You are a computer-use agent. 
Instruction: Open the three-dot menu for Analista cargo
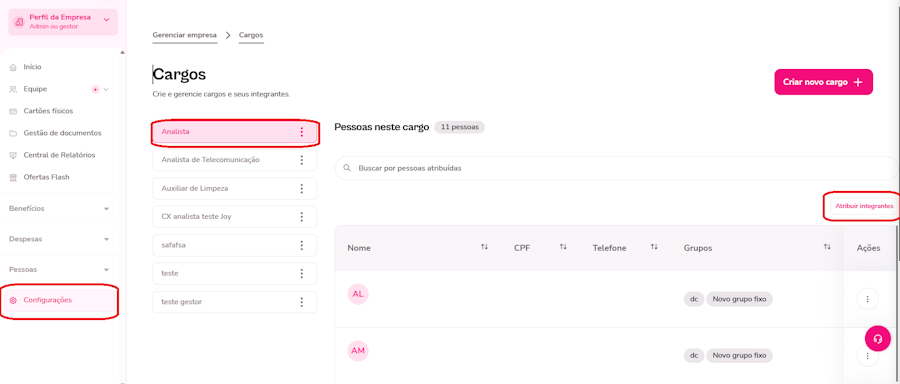tap(301, 132)
